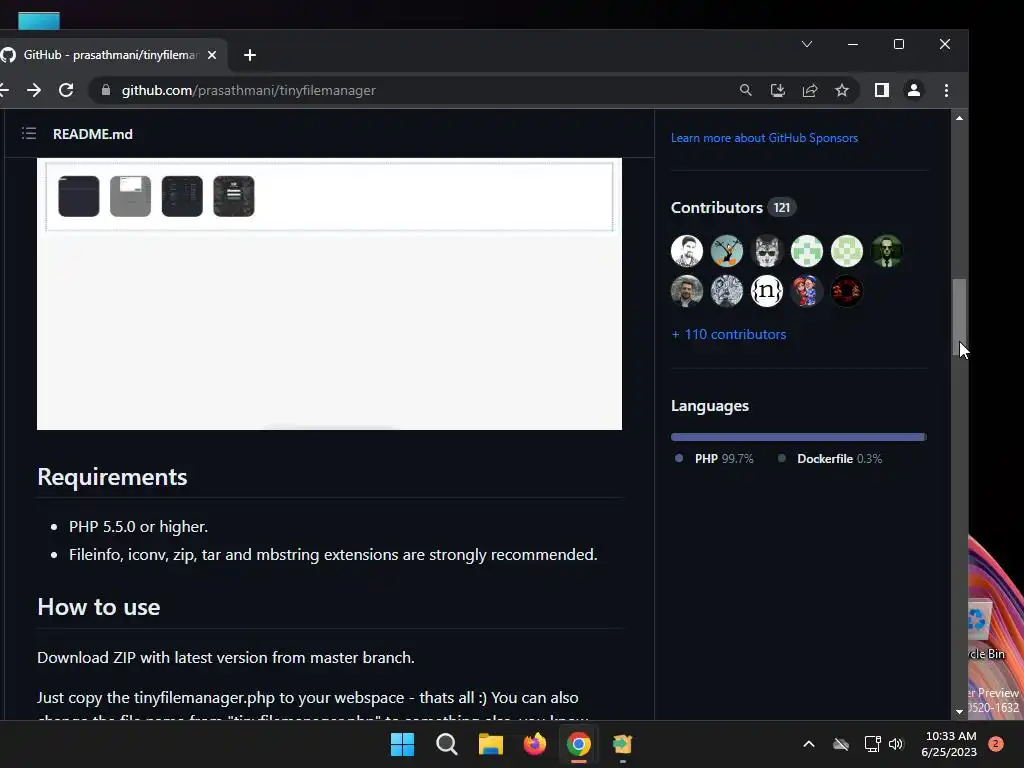This screenshot has width=1024, height=768.
Task: Open the Windows Start menu
Action: click(402, 744)
